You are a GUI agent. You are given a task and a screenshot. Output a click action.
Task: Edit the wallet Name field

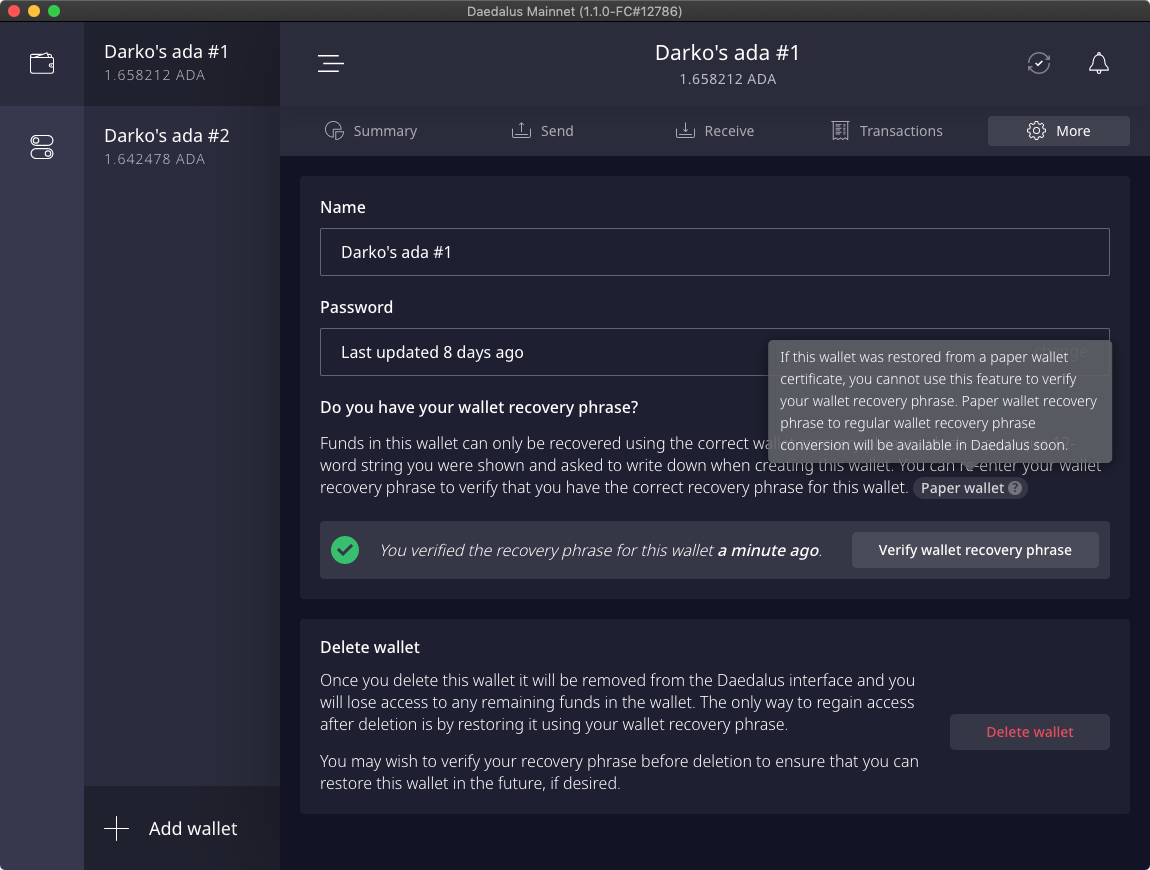point(714,252)
